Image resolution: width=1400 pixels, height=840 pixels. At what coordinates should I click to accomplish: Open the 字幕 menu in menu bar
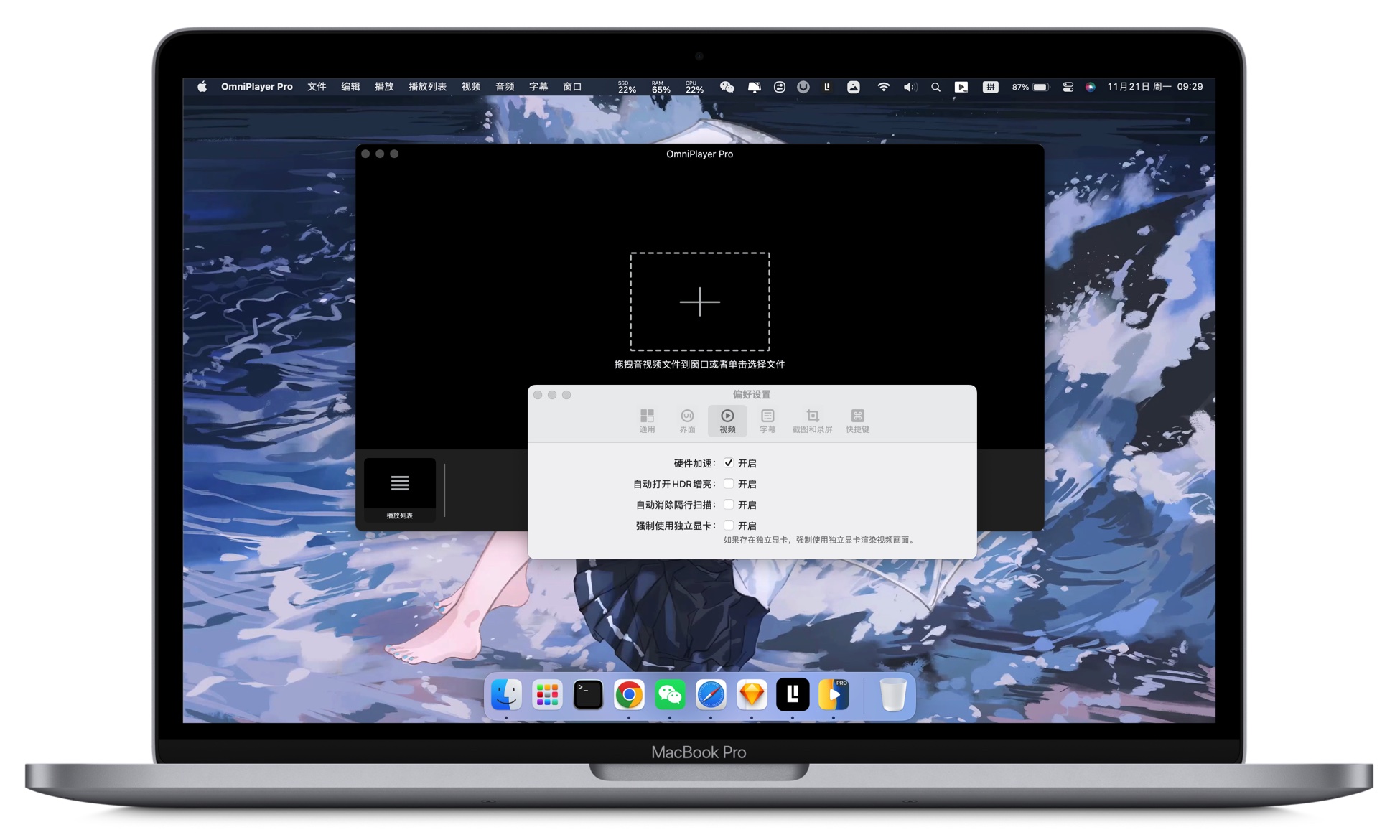[x=538, y=87]
